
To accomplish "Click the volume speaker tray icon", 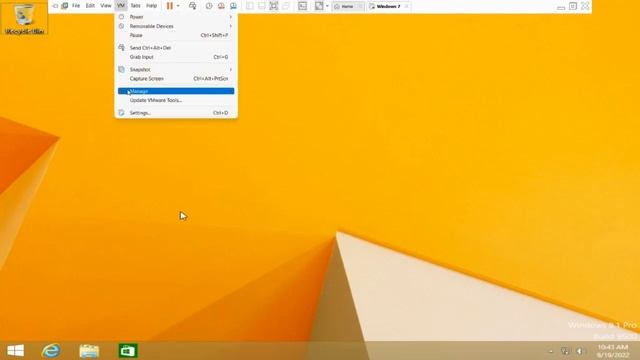I will [x=580, y=351].
